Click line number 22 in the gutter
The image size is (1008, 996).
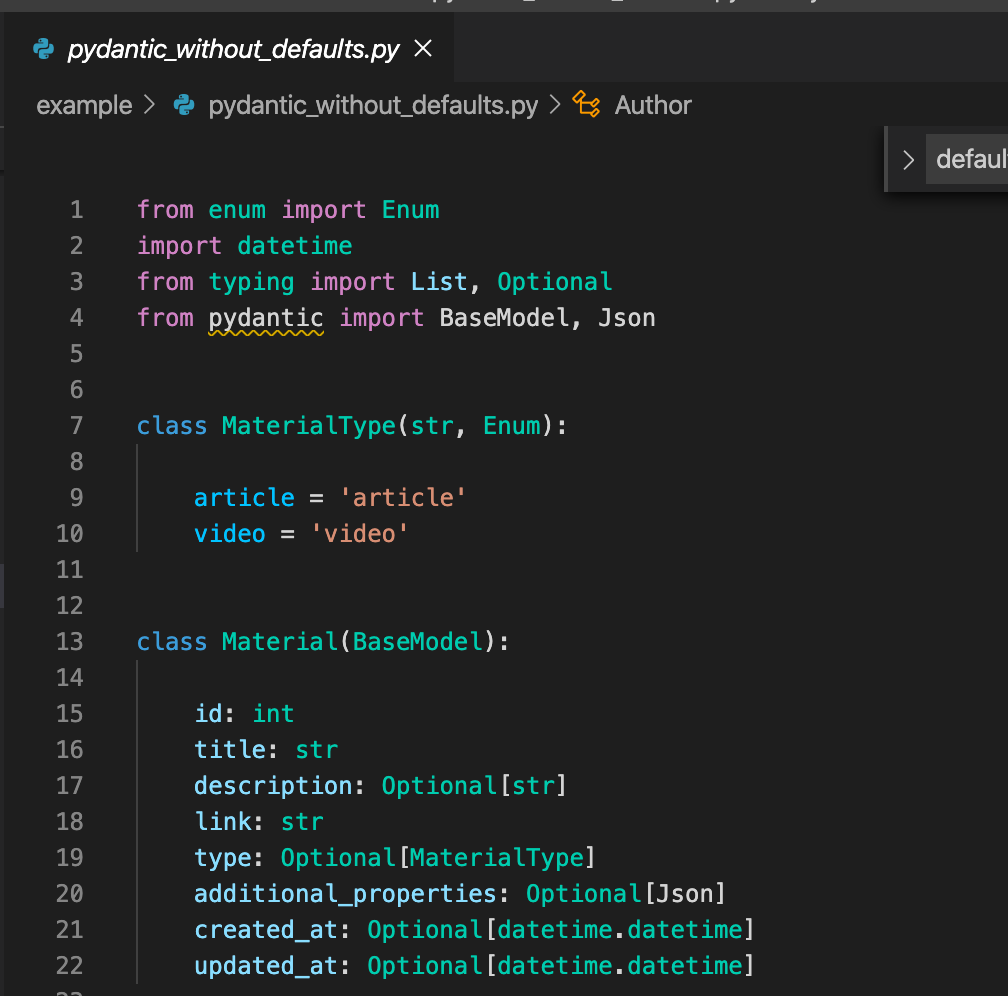click(x=70, y=965)
